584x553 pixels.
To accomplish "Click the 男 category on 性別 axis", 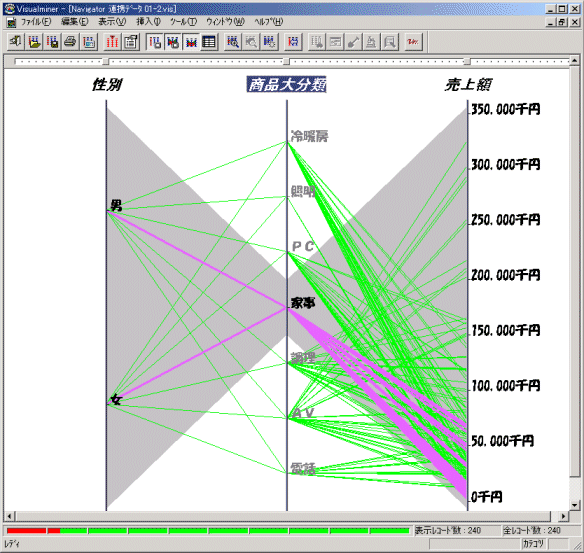I will tap(116, 205).
